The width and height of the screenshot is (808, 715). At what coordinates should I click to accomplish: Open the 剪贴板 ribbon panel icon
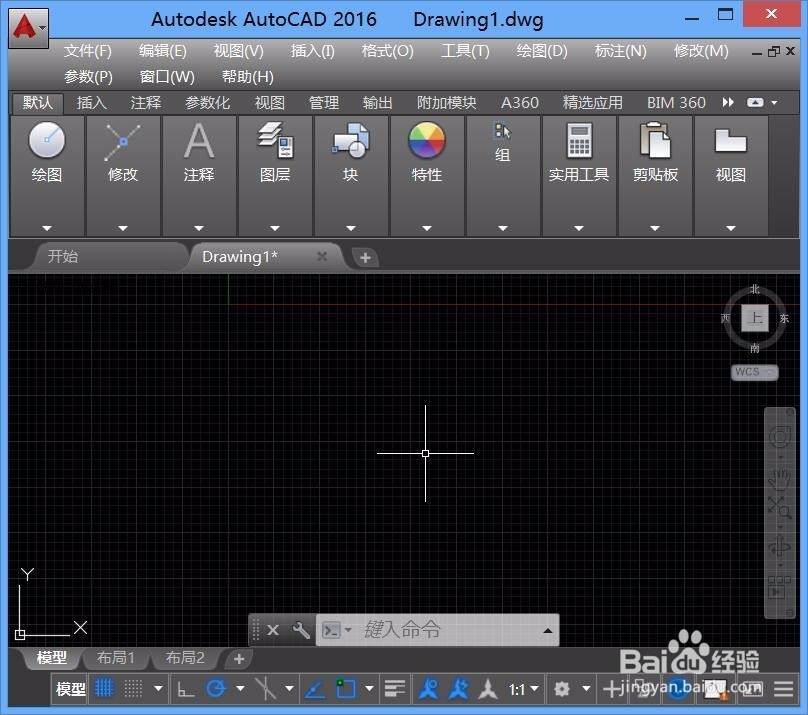pos(655,140)
